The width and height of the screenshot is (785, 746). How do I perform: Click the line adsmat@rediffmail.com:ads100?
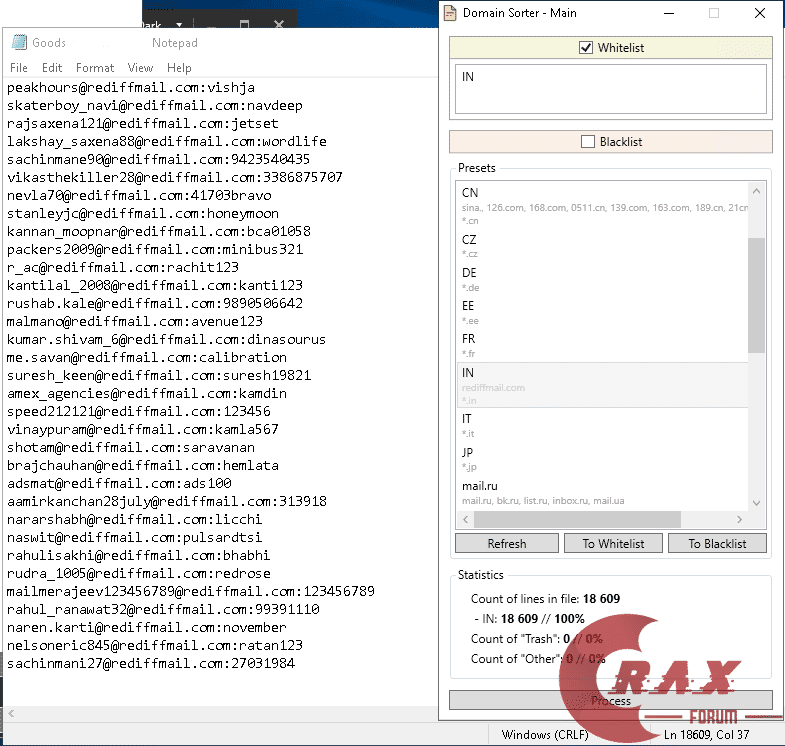[x=119, y=484]
